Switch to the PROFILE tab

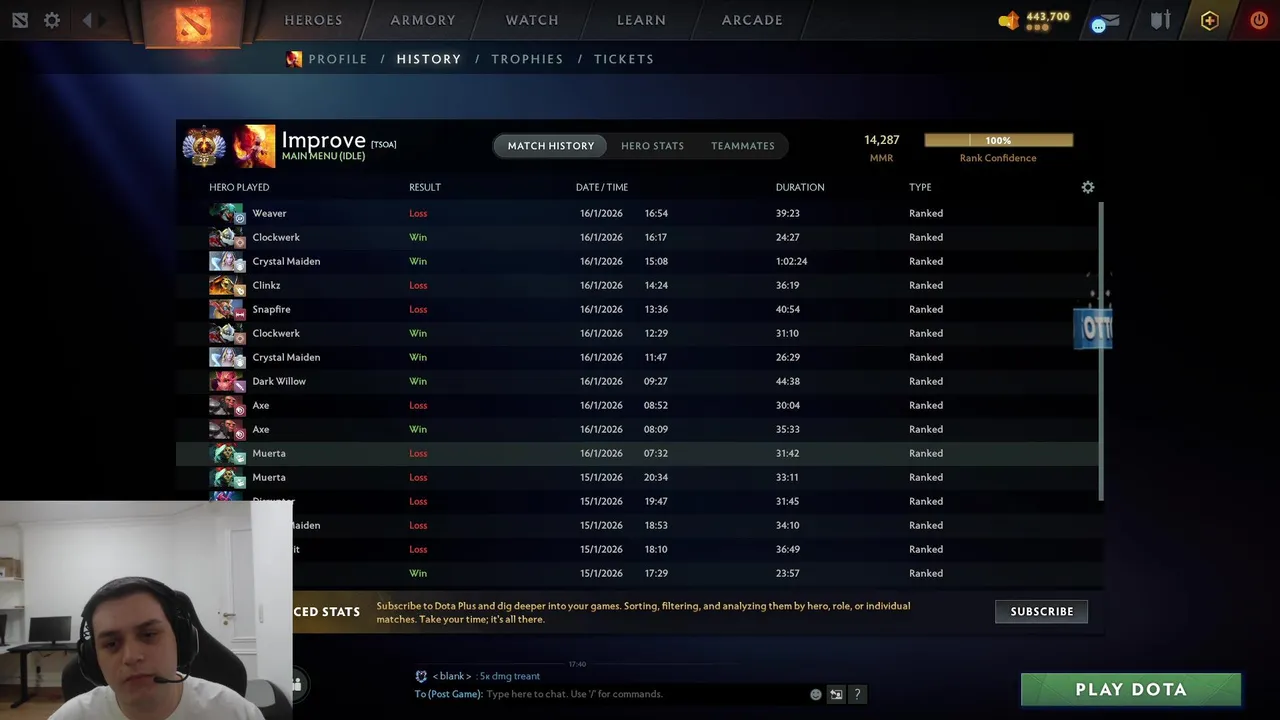coord(338,59)
